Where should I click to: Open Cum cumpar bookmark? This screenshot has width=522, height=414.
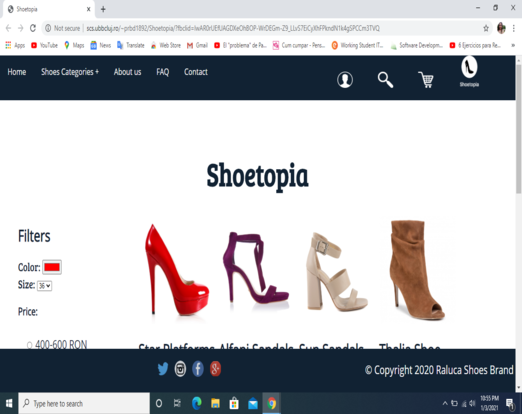(x=299, y=45)
